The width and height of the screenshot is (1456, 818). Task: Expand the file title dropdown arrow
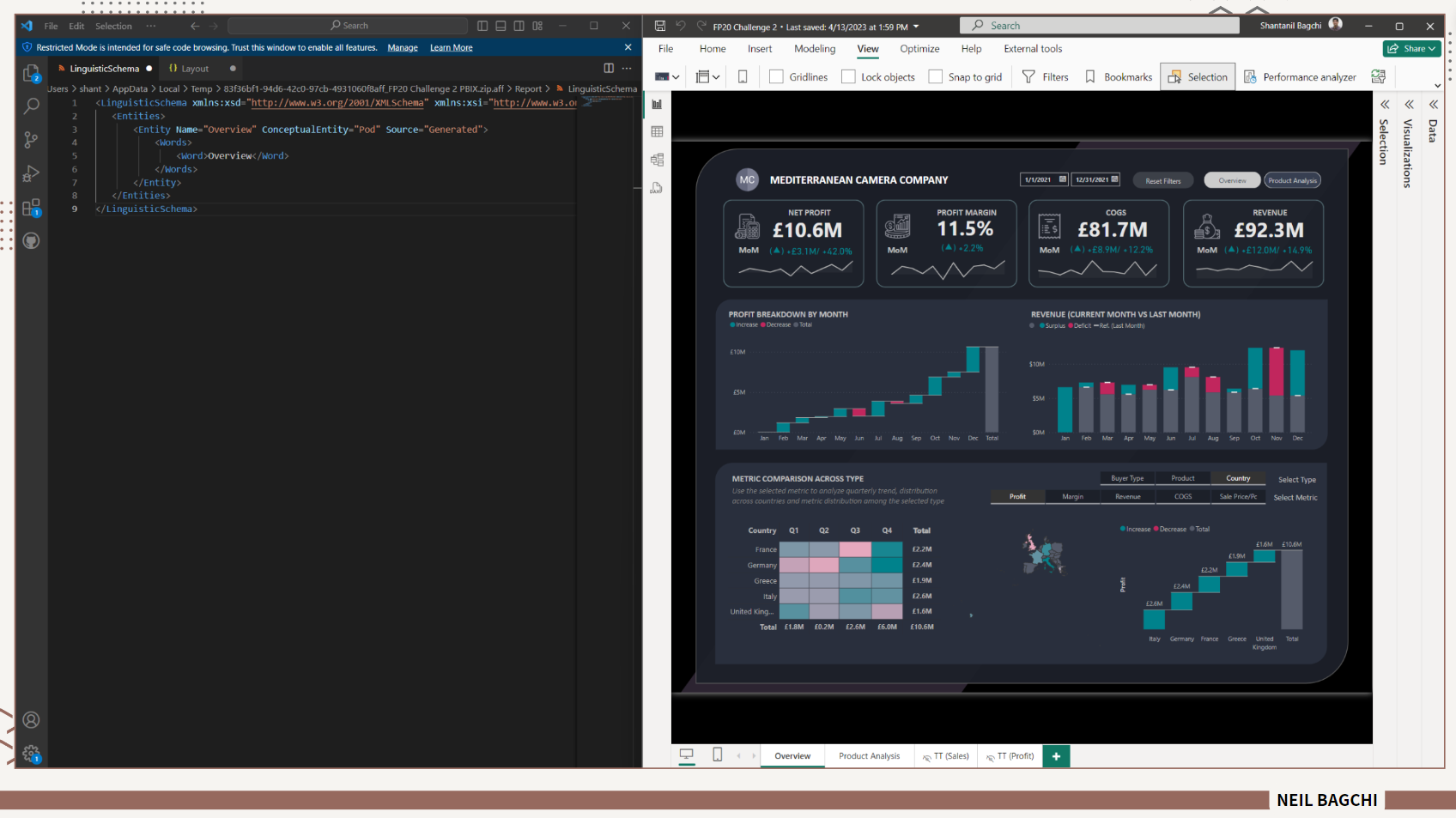916,27
